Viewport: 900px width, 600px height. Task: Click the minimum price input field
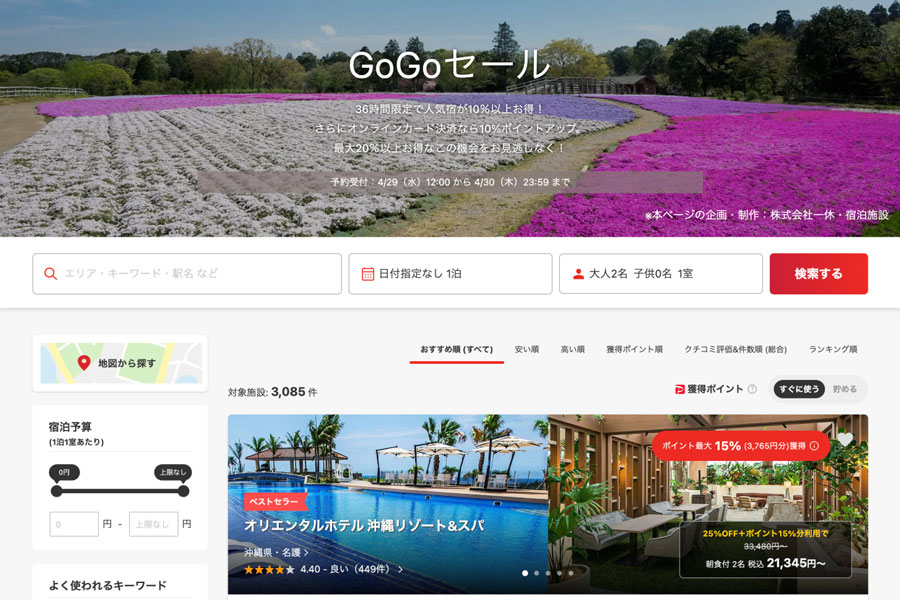[x=74, y=523]
